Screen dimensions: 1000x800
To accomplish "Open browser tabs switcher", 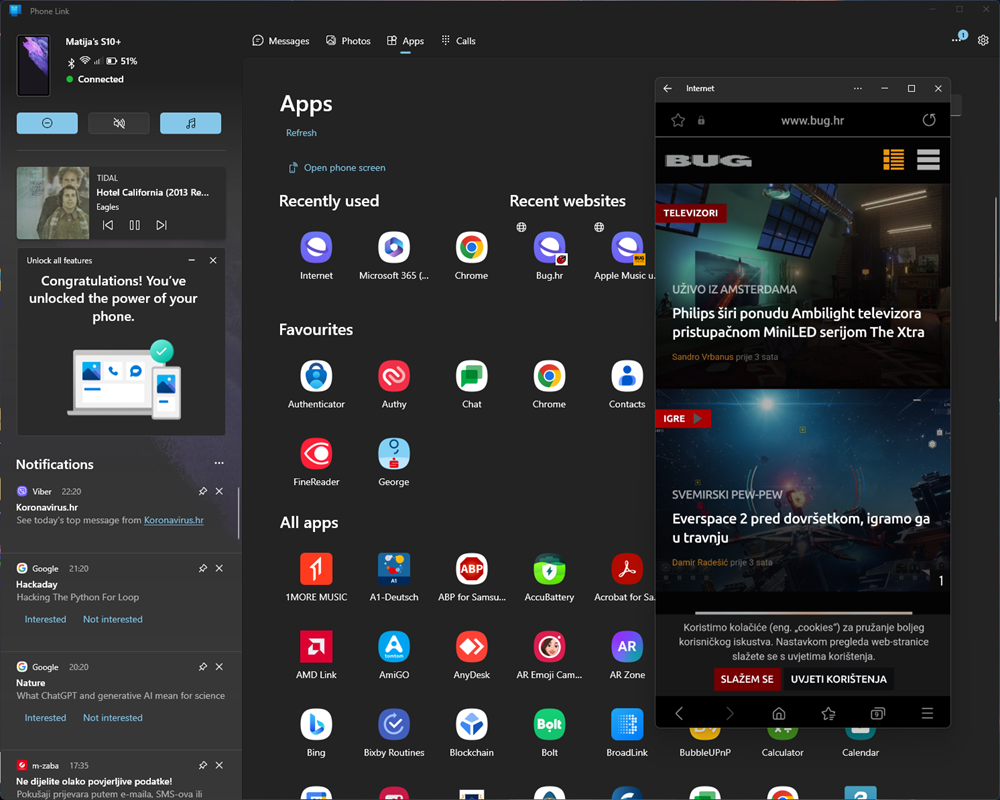I will [x=878, y=713].
